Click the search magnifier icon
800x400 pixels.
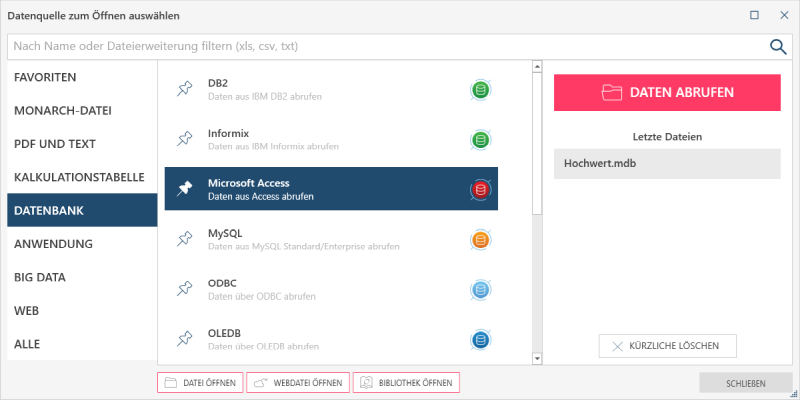click(x=778, y=46)
